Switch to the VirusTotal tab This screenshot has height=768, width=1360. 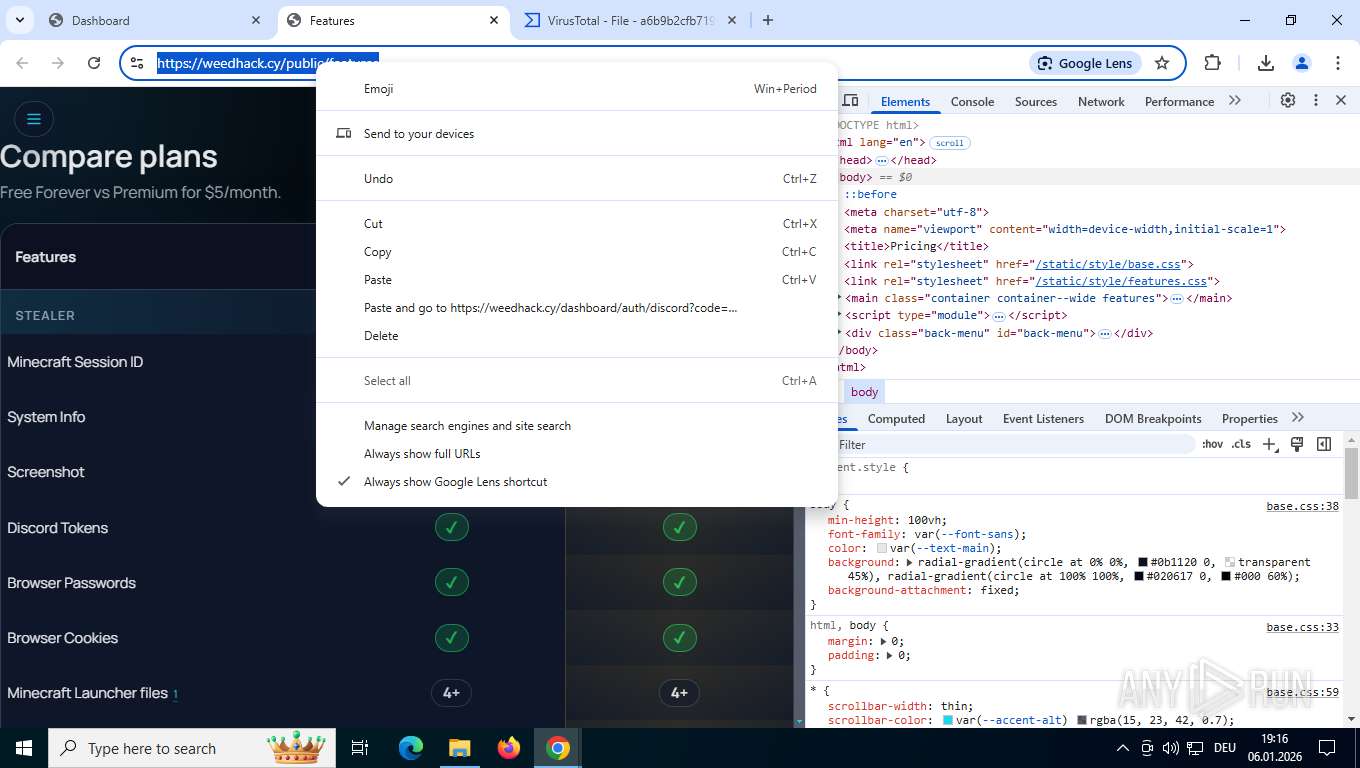pyautogui.click(x=632, y=20)
